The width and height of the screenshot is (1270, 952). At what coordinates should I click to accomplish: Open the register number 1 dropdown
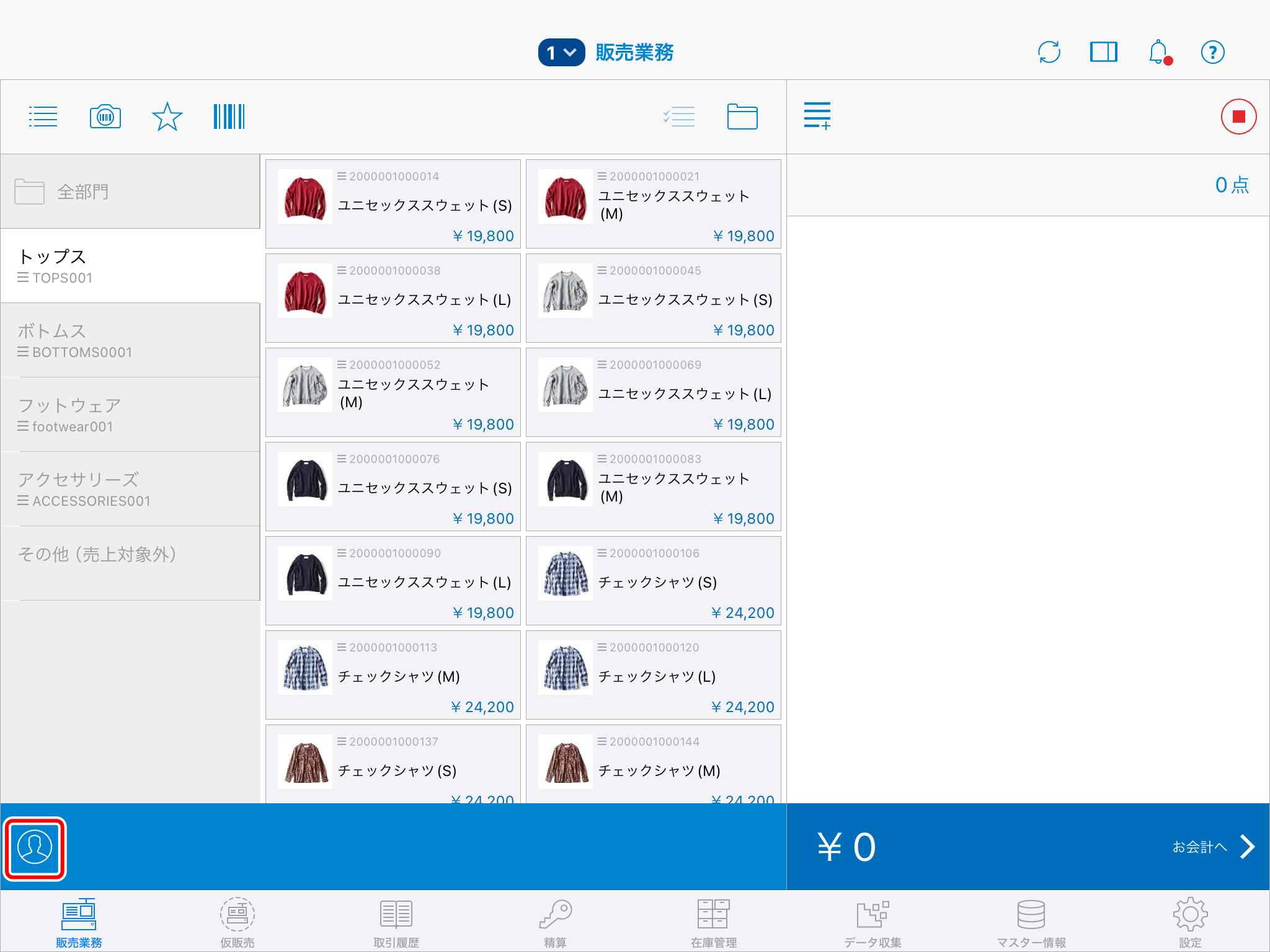pos(561,53)
